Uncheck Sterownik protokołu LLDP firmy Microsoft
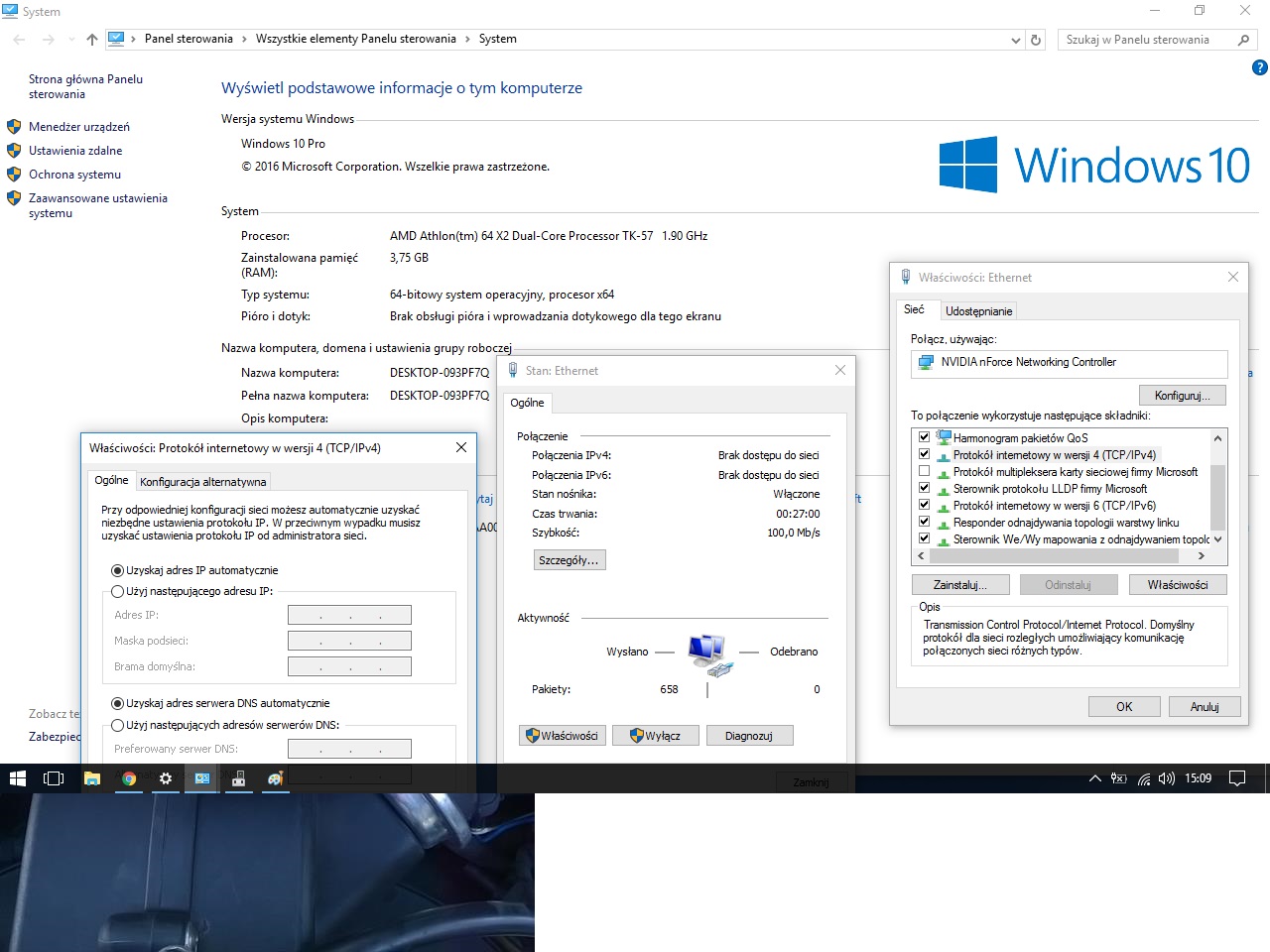Viewport: 1270px width, 952px height. 925,488
